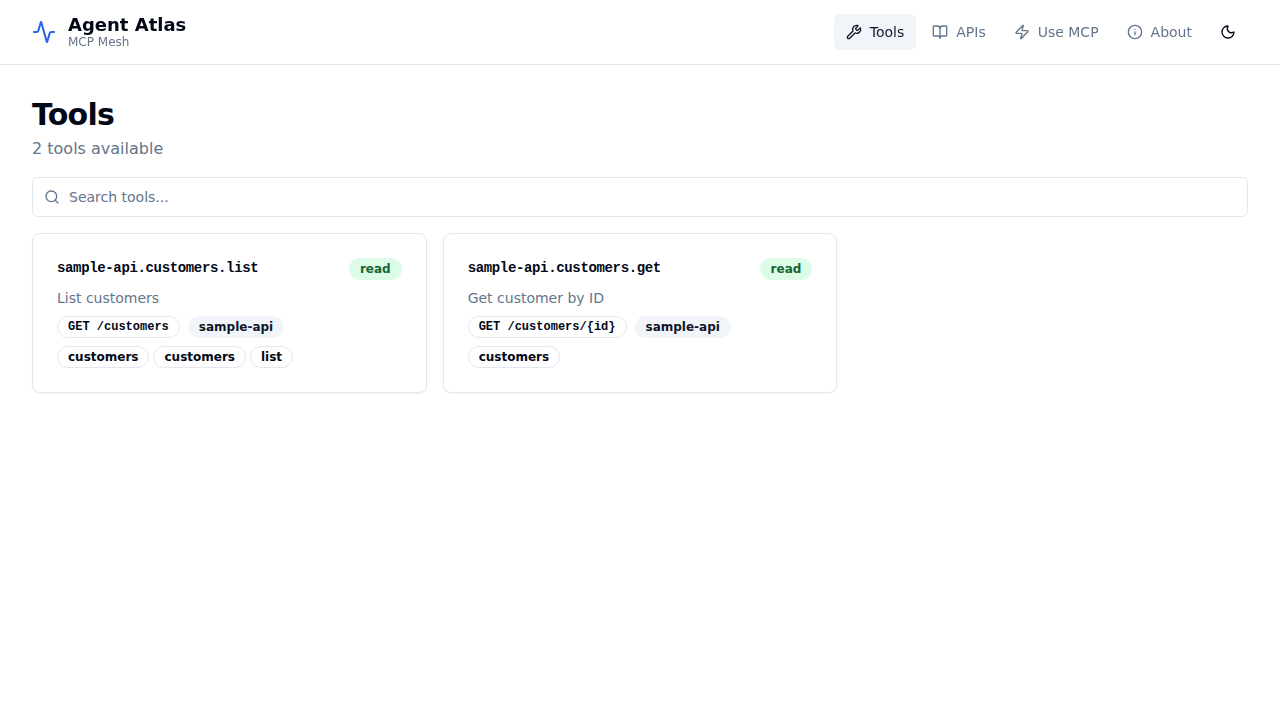Image resolution: width=1280 pixels, height=720 pixels.
Task: Click the book icon next to APIs
Action: [940, 32]
